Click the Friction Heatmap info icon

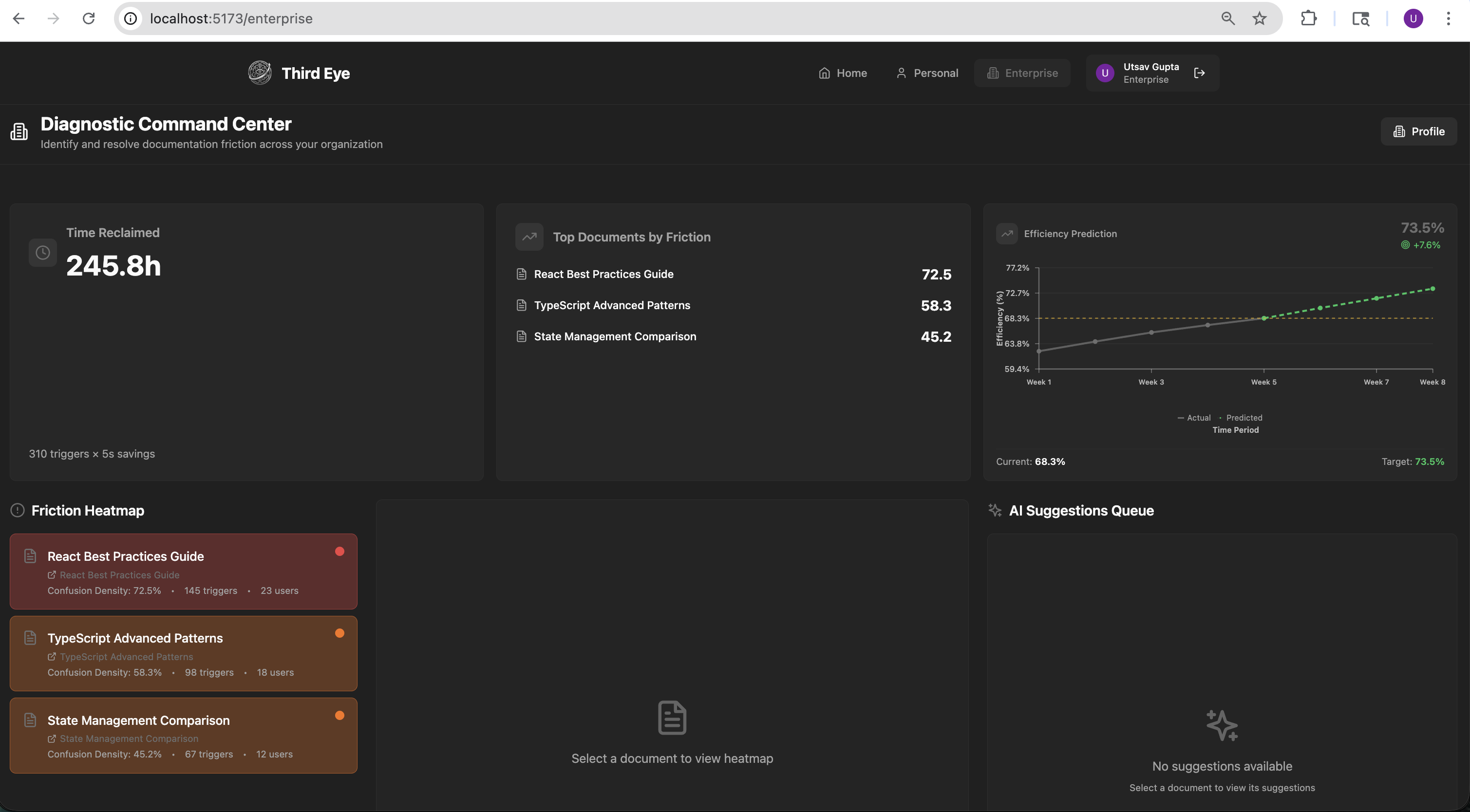click(x=18, y=510)
